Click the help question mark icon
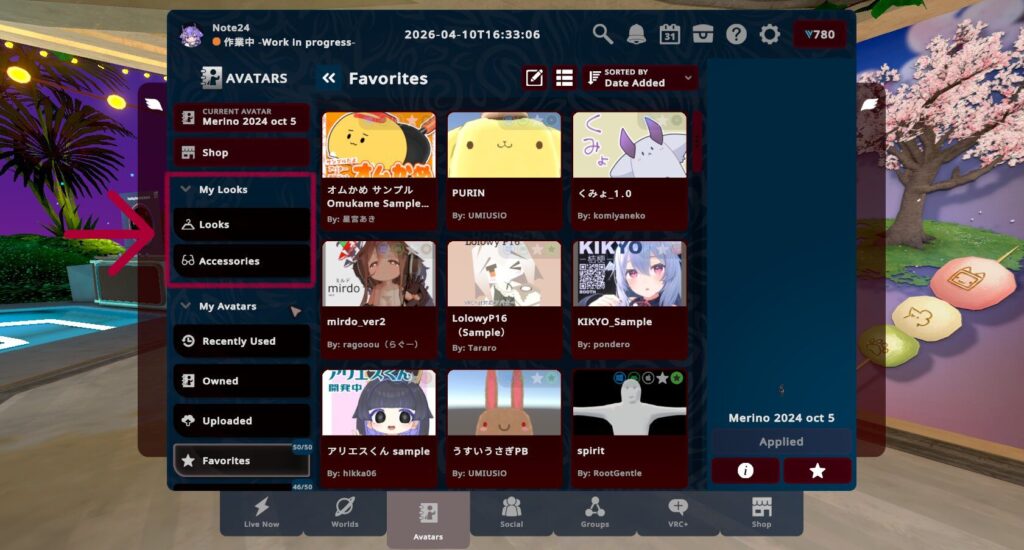The width and height of the screenshot is (1024, 550). 736,34
